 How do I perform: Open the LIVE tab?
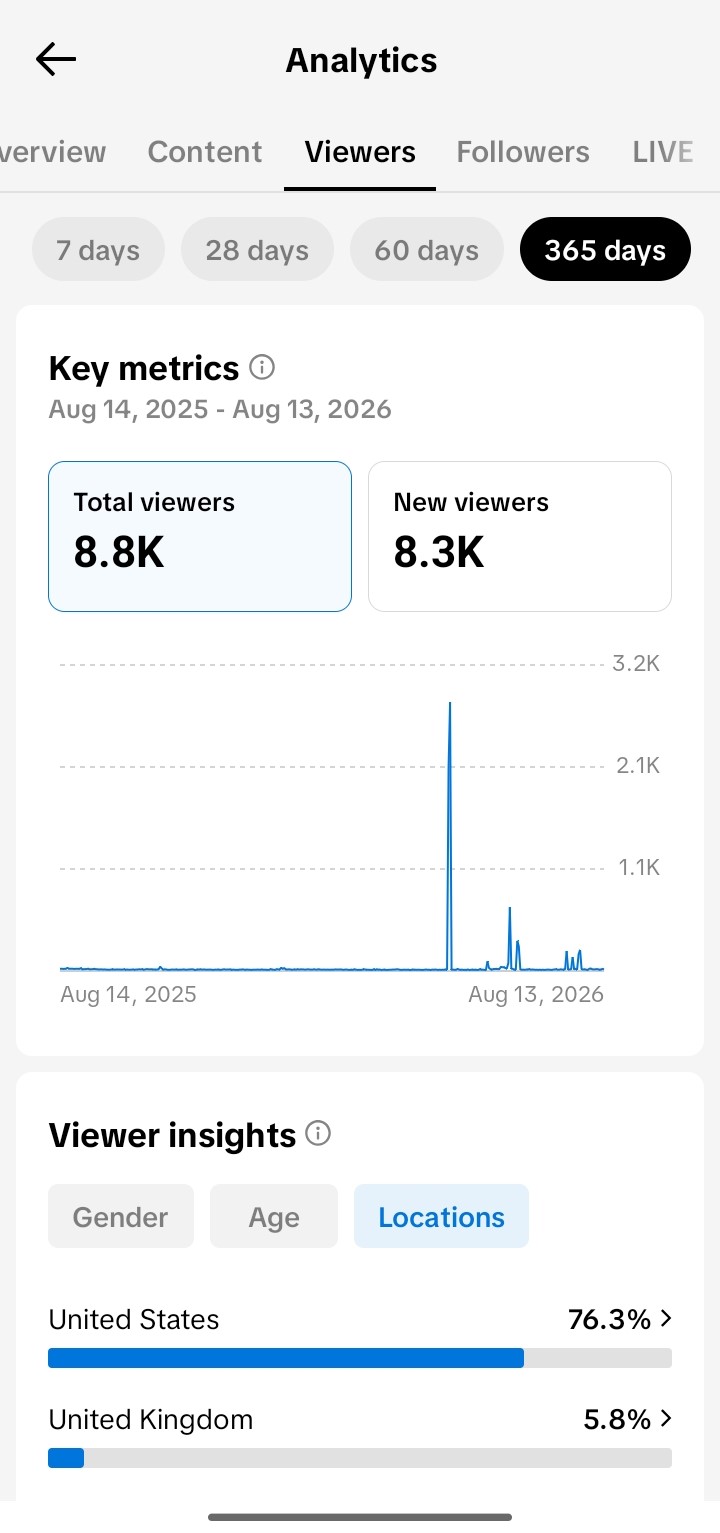coord(663,152)
